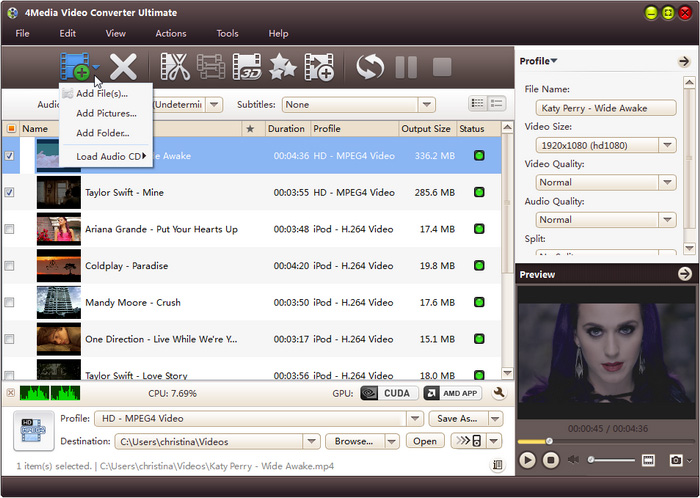Open the Audio track dropdown
This screenshot has width=700, height=498.
[x=214, y=104]
